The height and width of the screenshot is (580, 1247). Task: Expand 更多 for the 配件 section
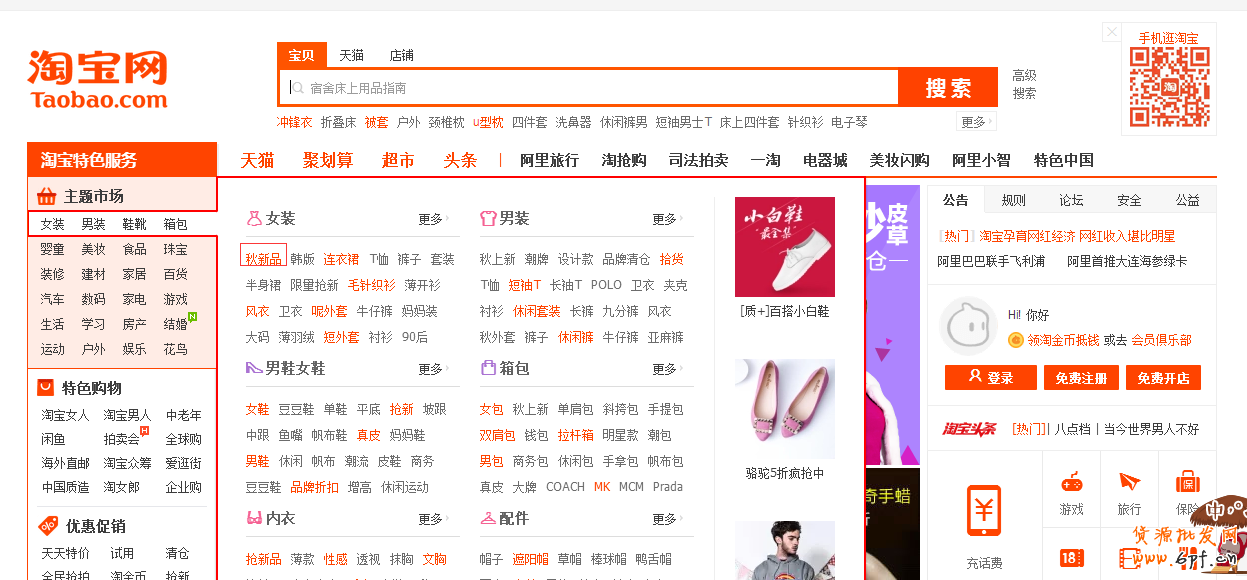point(667,519)
